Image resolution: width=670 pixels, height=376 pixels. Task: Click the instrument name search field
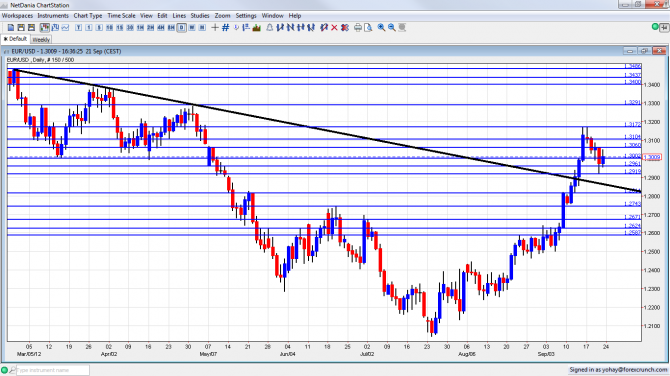(x=53, y=370)
